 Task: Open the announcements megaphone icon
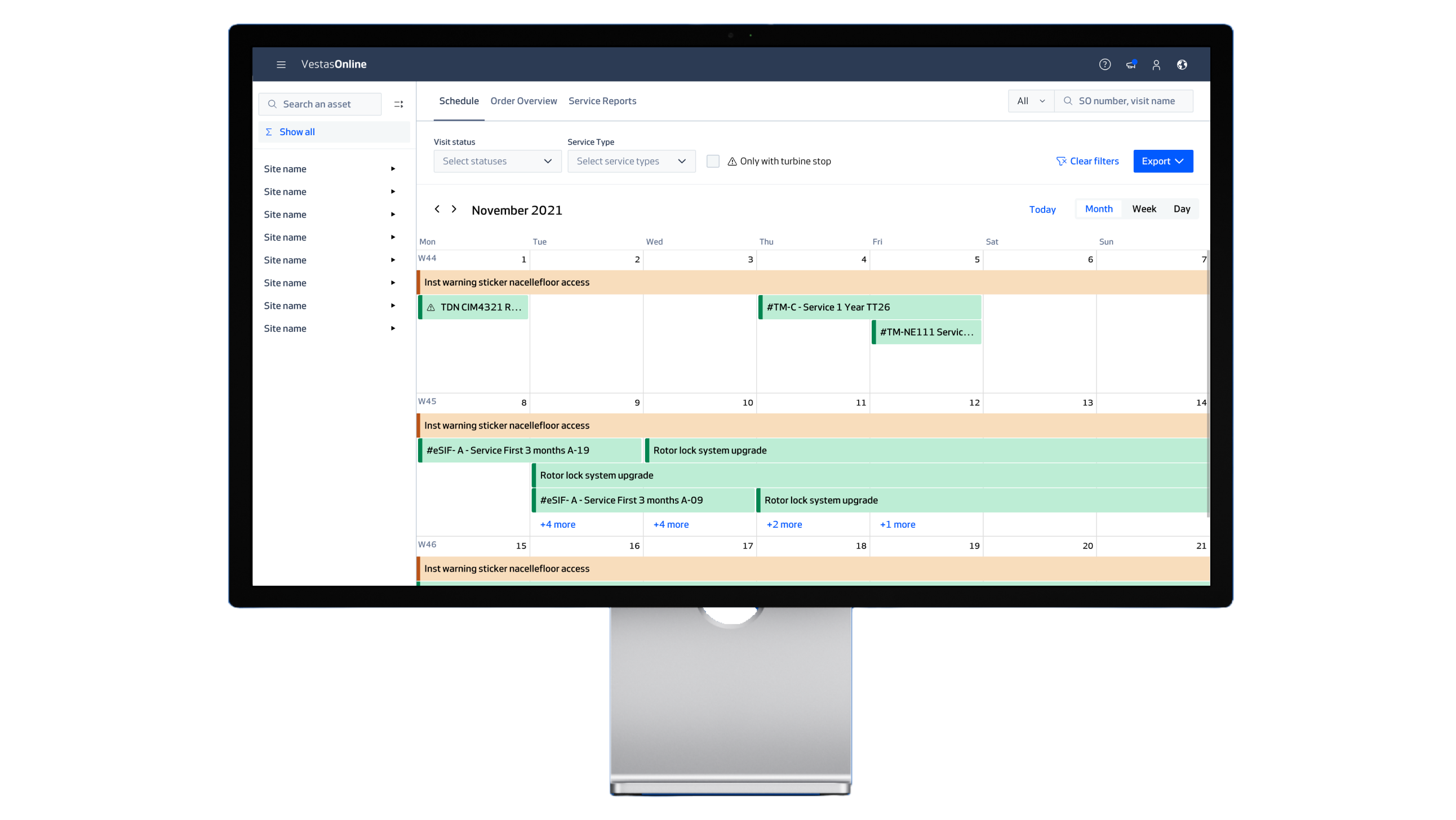(1130, 64)
